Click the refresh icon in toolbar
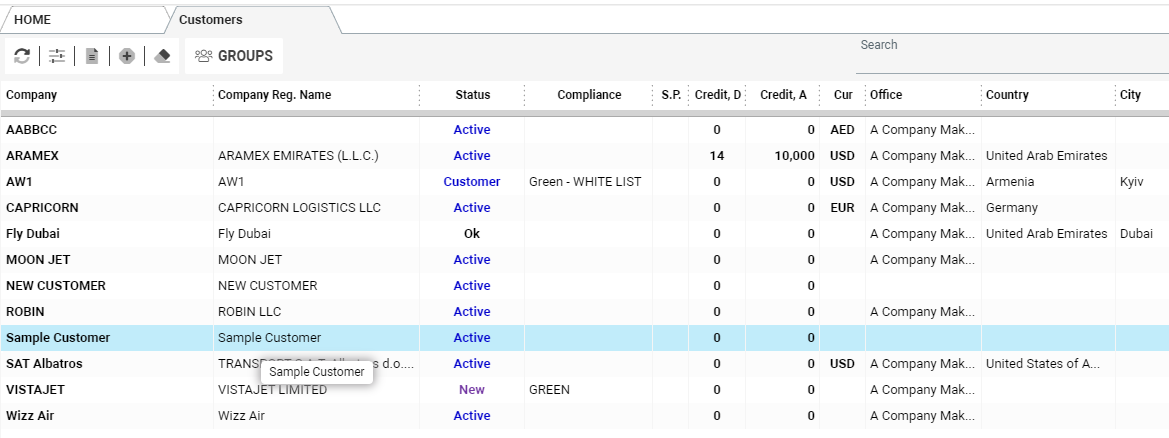This screenshot has height=438, width=1169. 22,56
